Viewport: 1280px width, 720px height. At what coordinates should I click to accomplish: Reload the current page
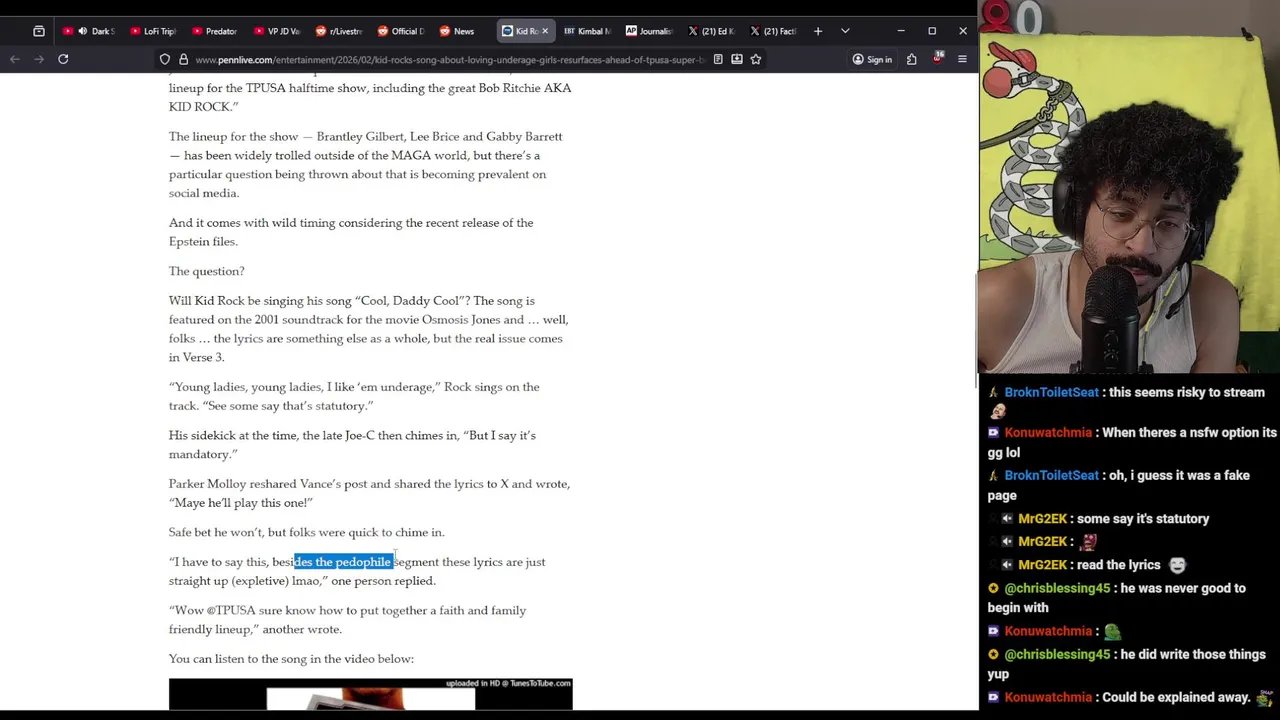pyautogui.click(x=63, y=59)
